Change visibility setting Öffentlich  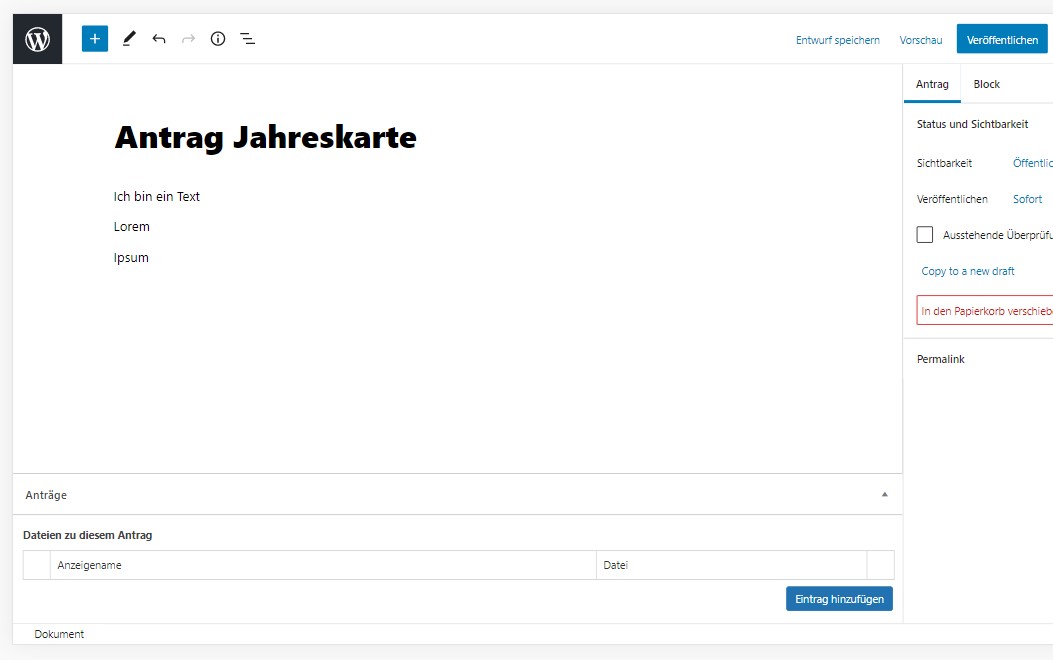[x=1032, y=163]
